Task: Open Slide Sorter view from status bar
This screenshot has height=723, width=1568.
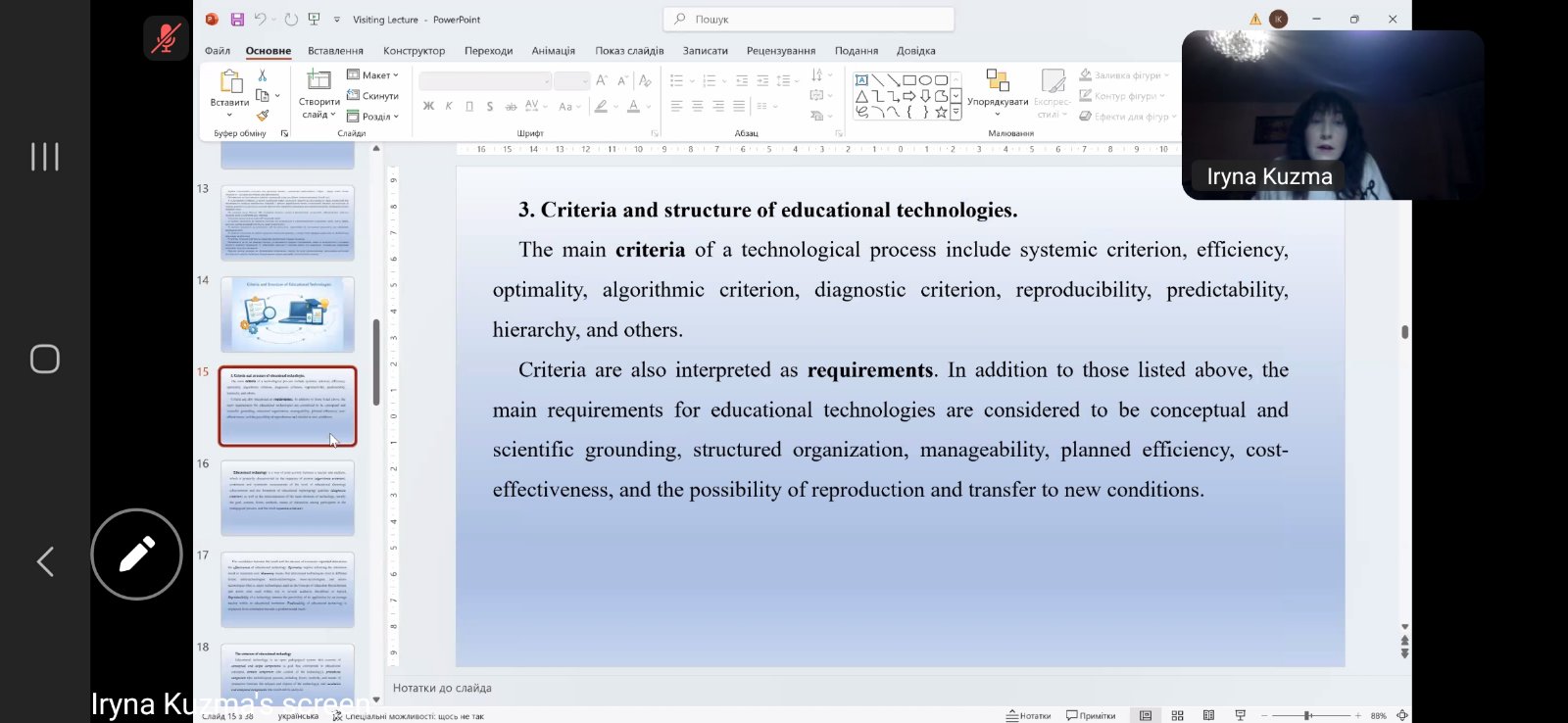Action: click(x=1177, y=715)
